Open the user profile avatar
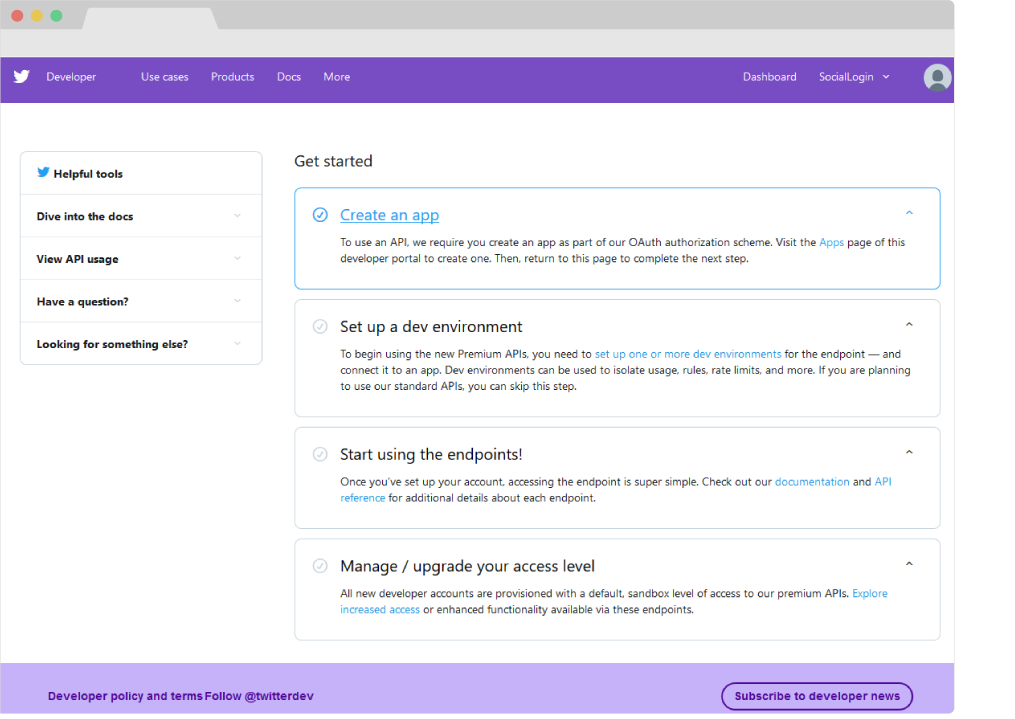 [x=937, y=78]
